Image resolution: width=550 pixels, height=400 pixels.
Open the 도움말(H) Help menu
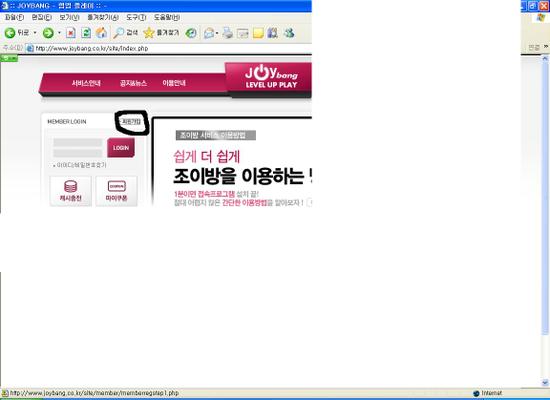click(167, 17)
